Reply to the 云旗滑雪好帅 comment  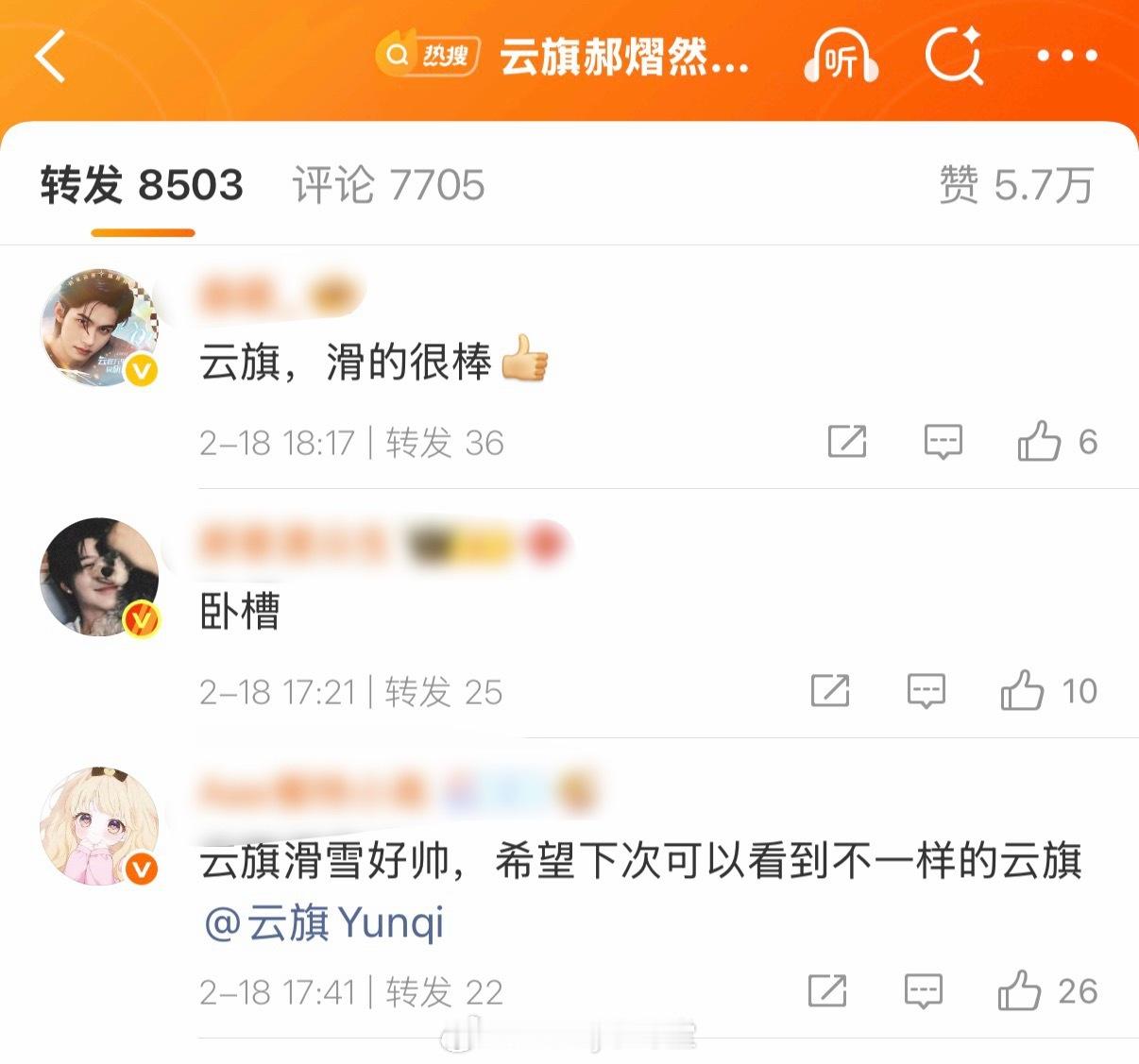[924, 991]
